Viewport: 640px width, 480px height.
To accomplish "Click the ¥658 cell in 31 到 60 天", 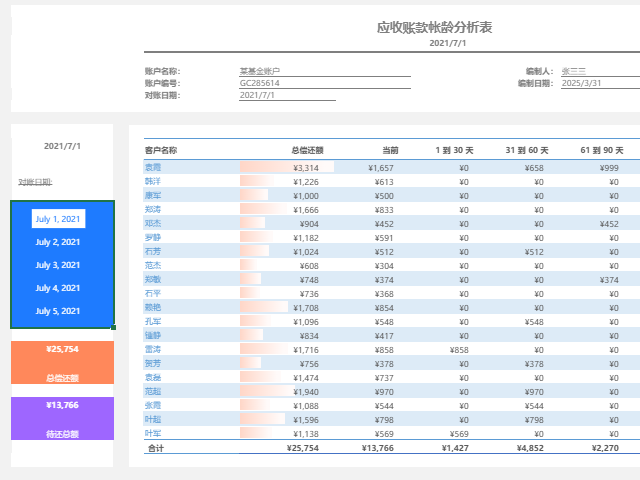I will (534, 168).
